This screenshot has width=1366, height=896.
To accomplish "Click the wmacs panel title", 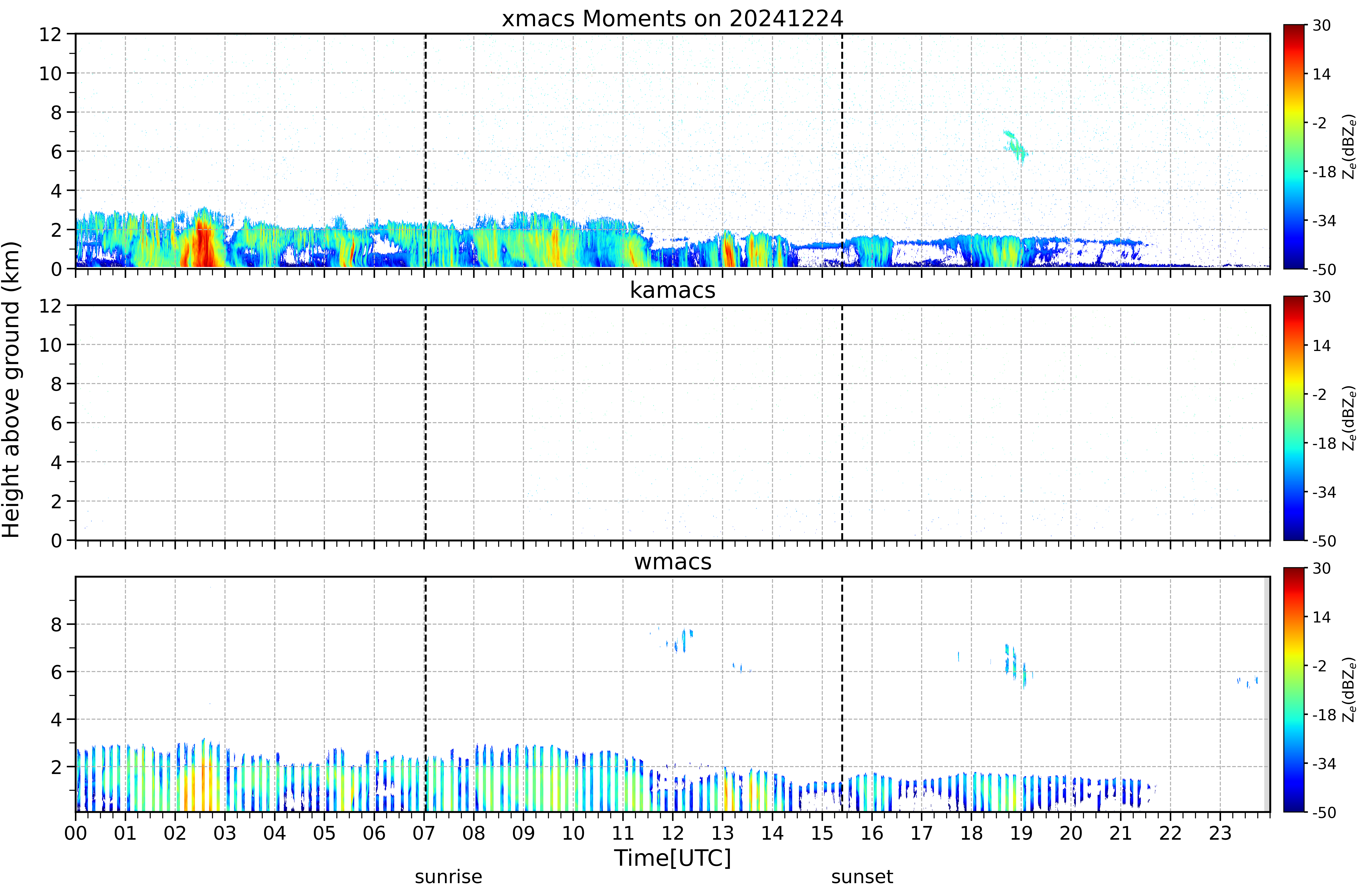I will pyautogui.click(x=673, y=561).
